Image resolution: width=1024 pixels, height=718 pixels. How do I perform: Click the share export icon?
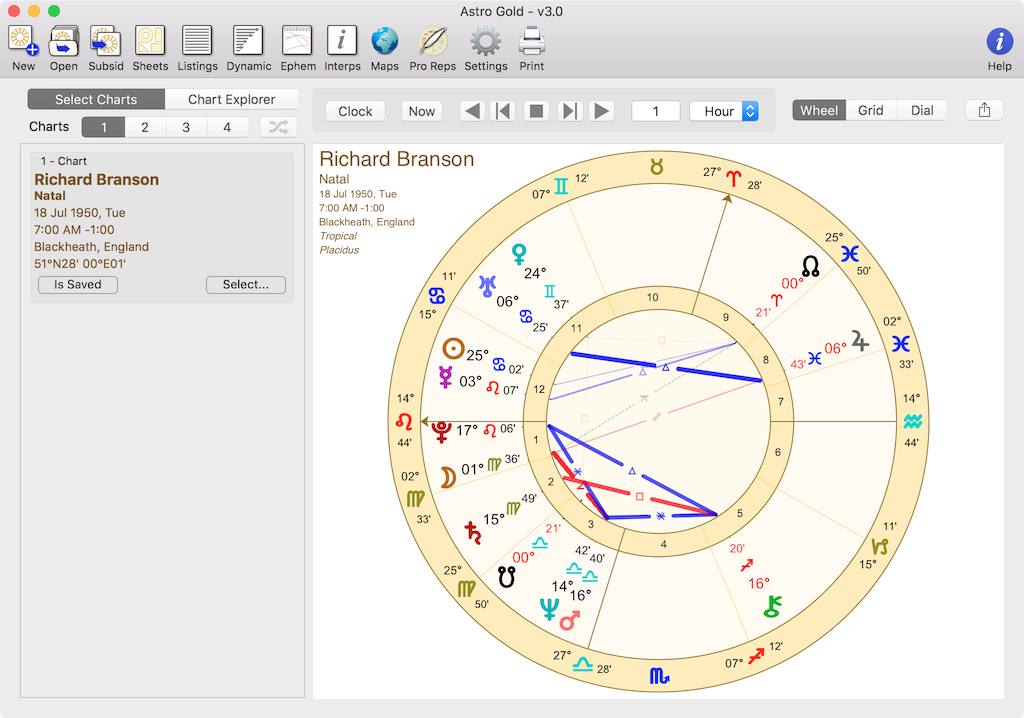click(x=984, y=110)
